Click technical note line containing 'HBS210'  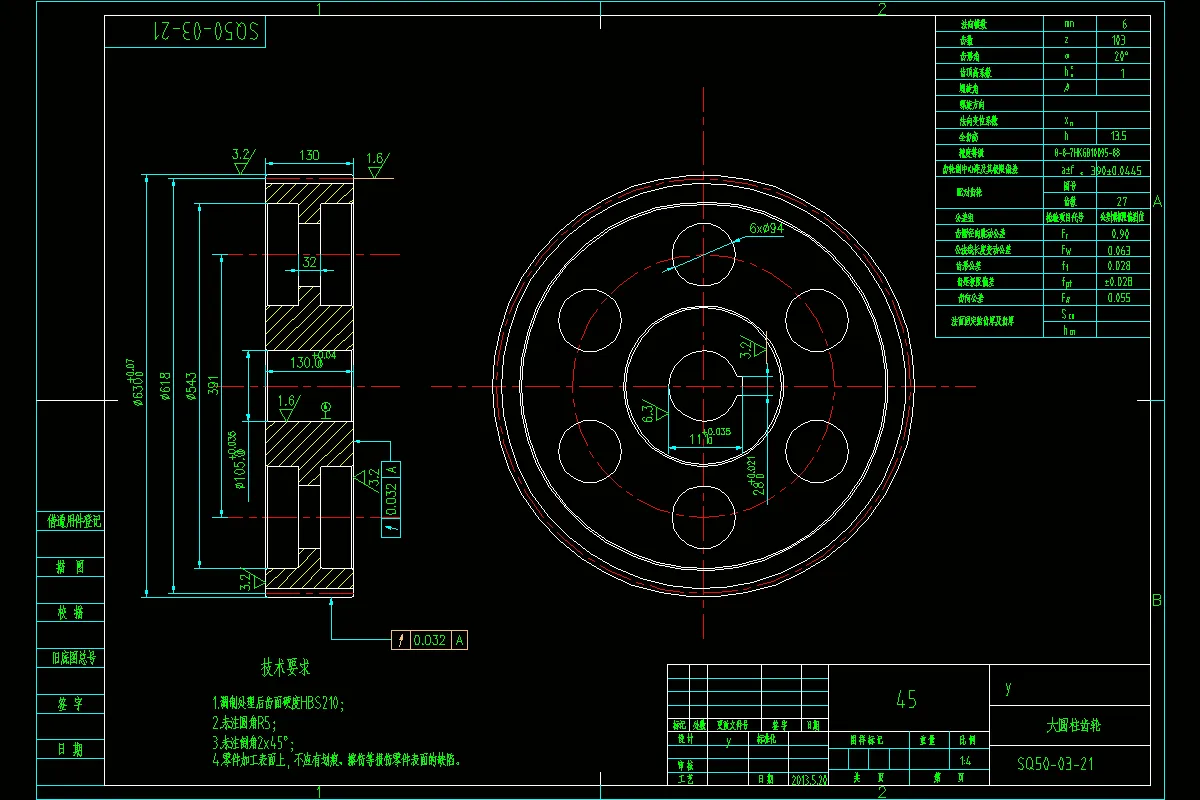(x=277, y=703)
